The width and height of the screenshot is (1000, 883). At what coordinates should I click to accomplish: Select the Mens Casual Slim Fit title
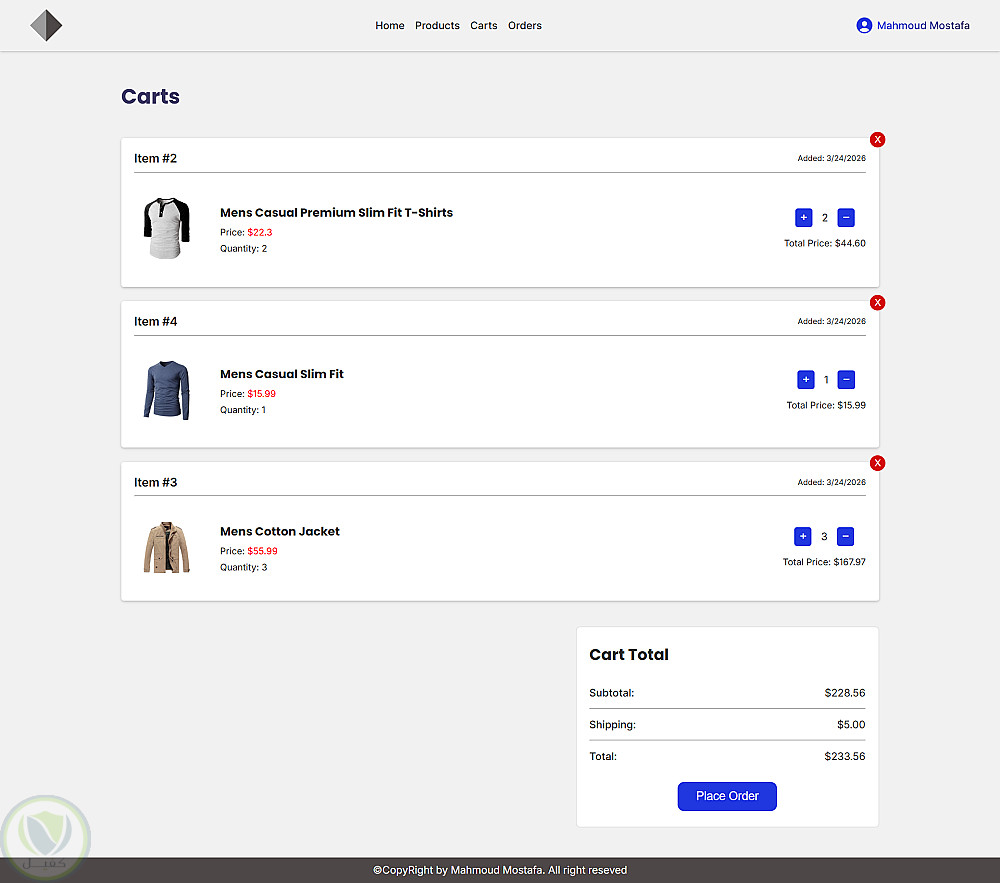tap(281, 374)
